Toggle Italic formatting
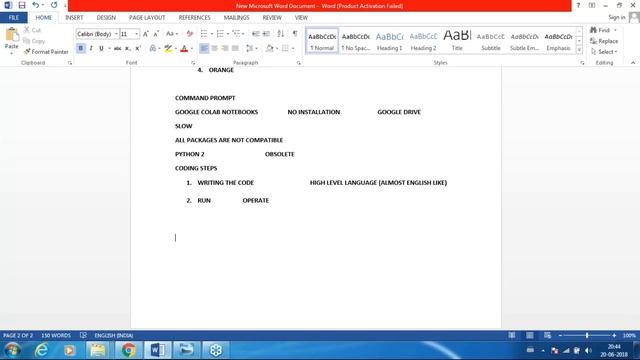 point(91,49)
